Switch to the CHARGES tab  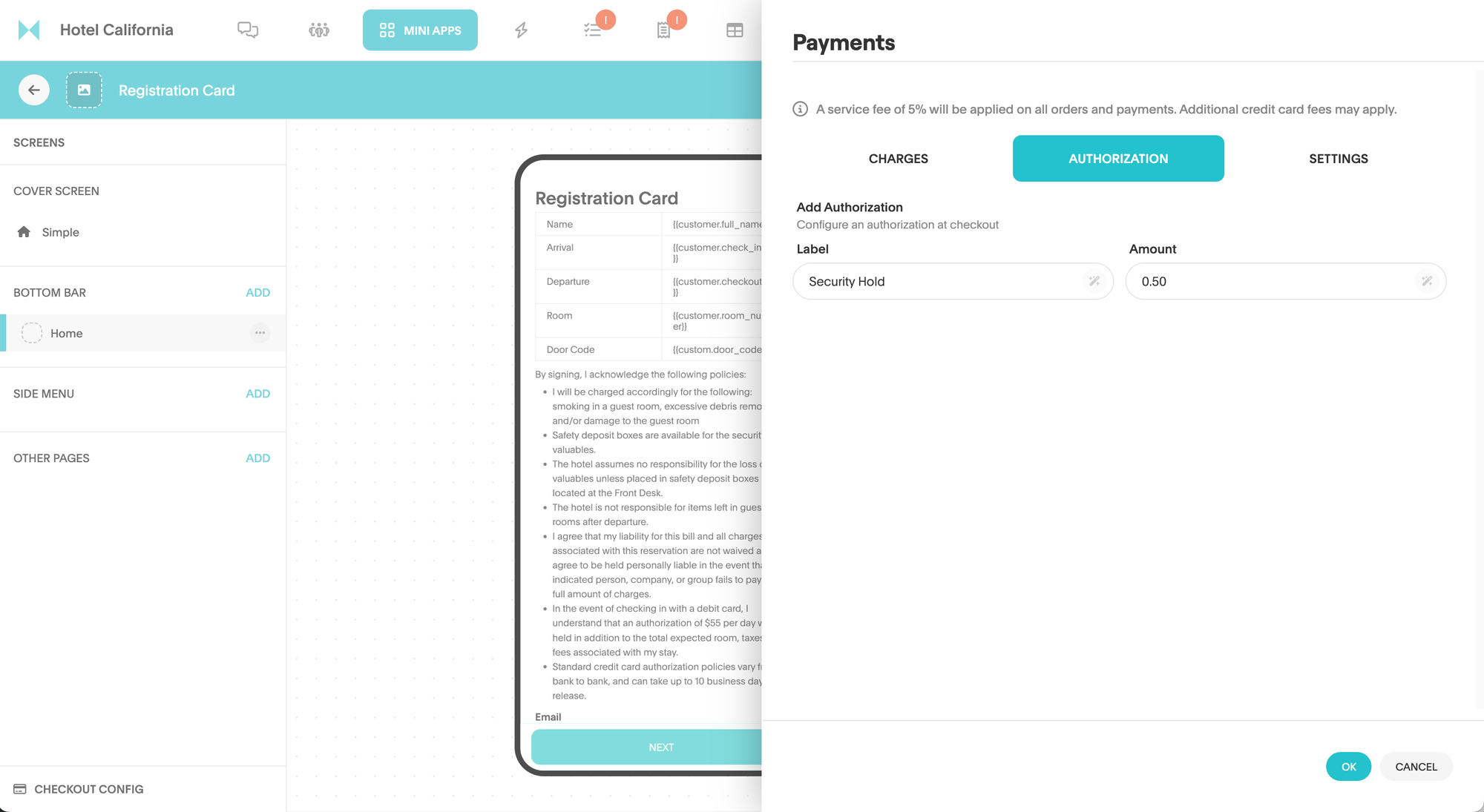(x=898, y=158)
